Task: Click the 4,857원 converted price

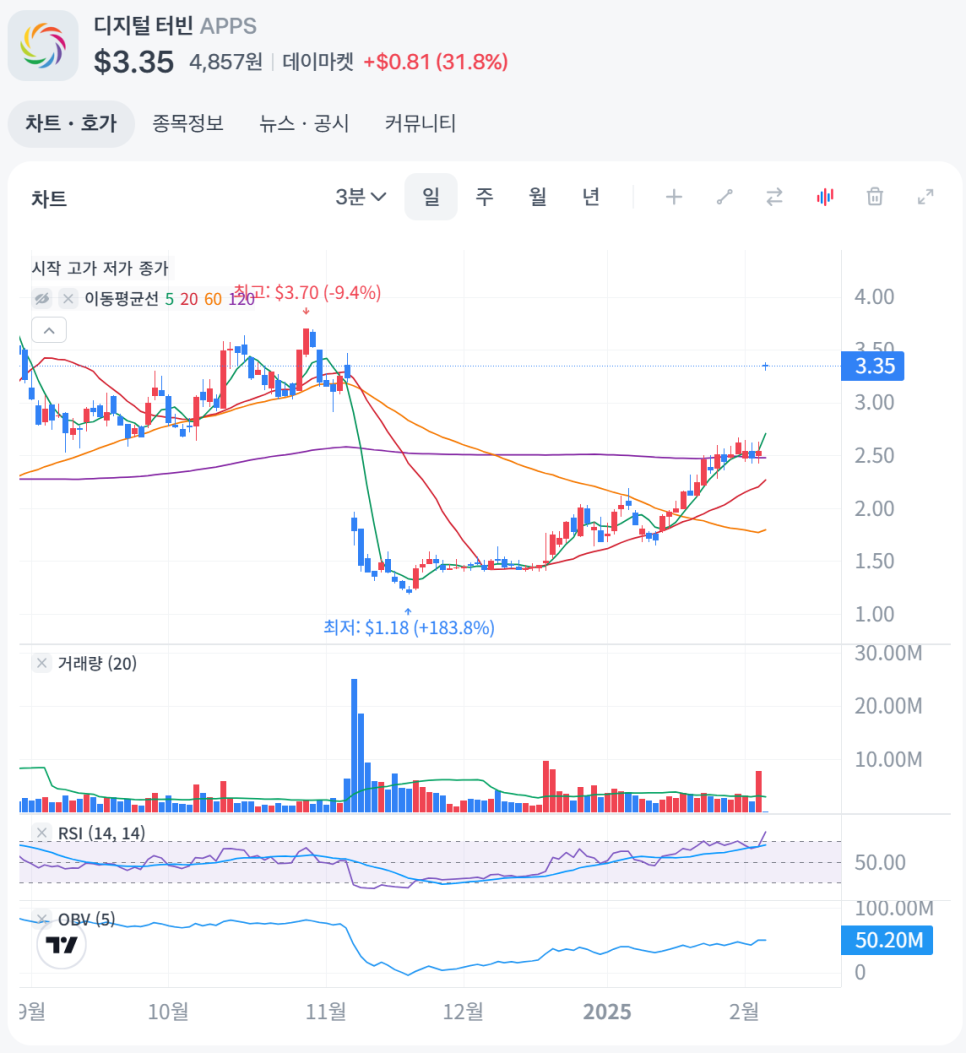Action: [226, 62]
